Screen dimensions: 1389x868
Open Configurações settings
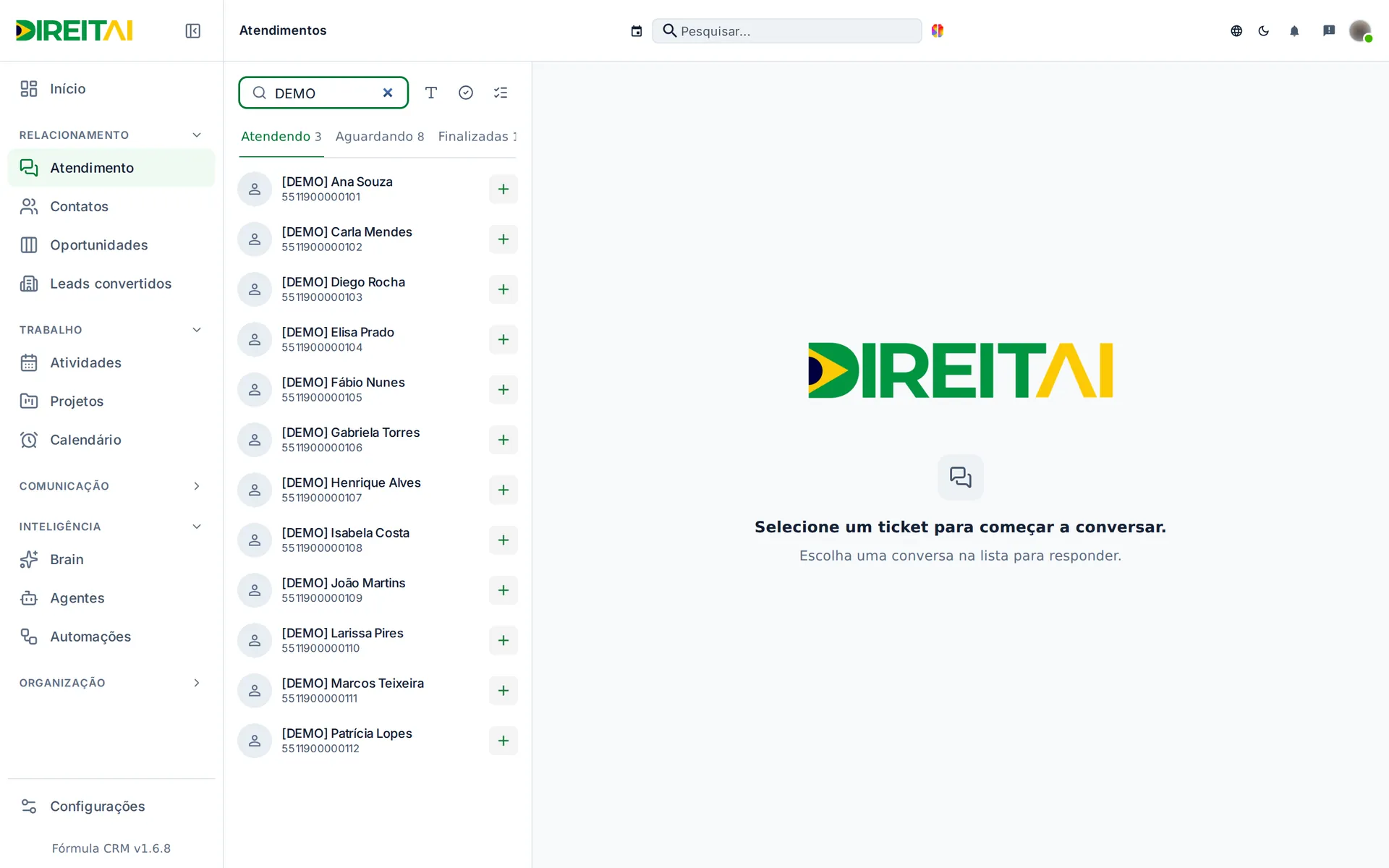point(111,807)
